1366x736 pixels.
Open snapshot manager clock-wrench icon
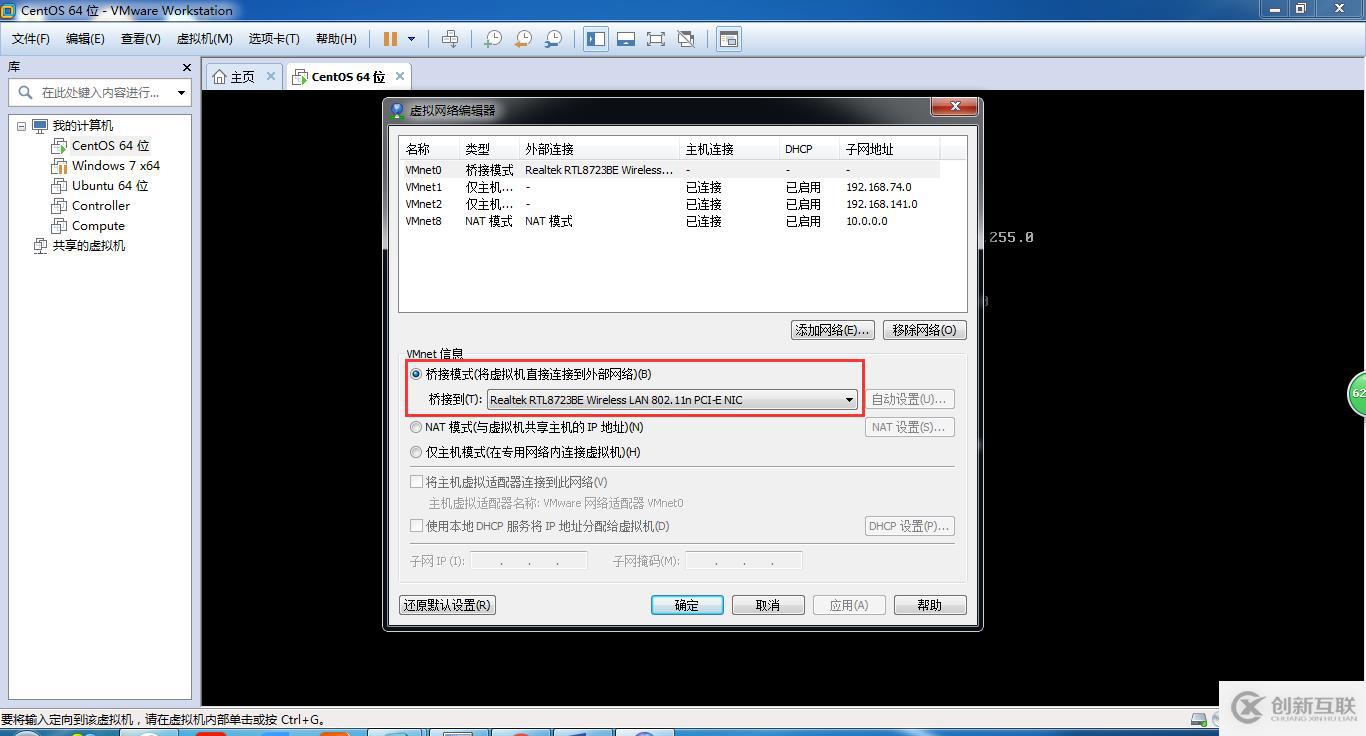pos(553,39)
